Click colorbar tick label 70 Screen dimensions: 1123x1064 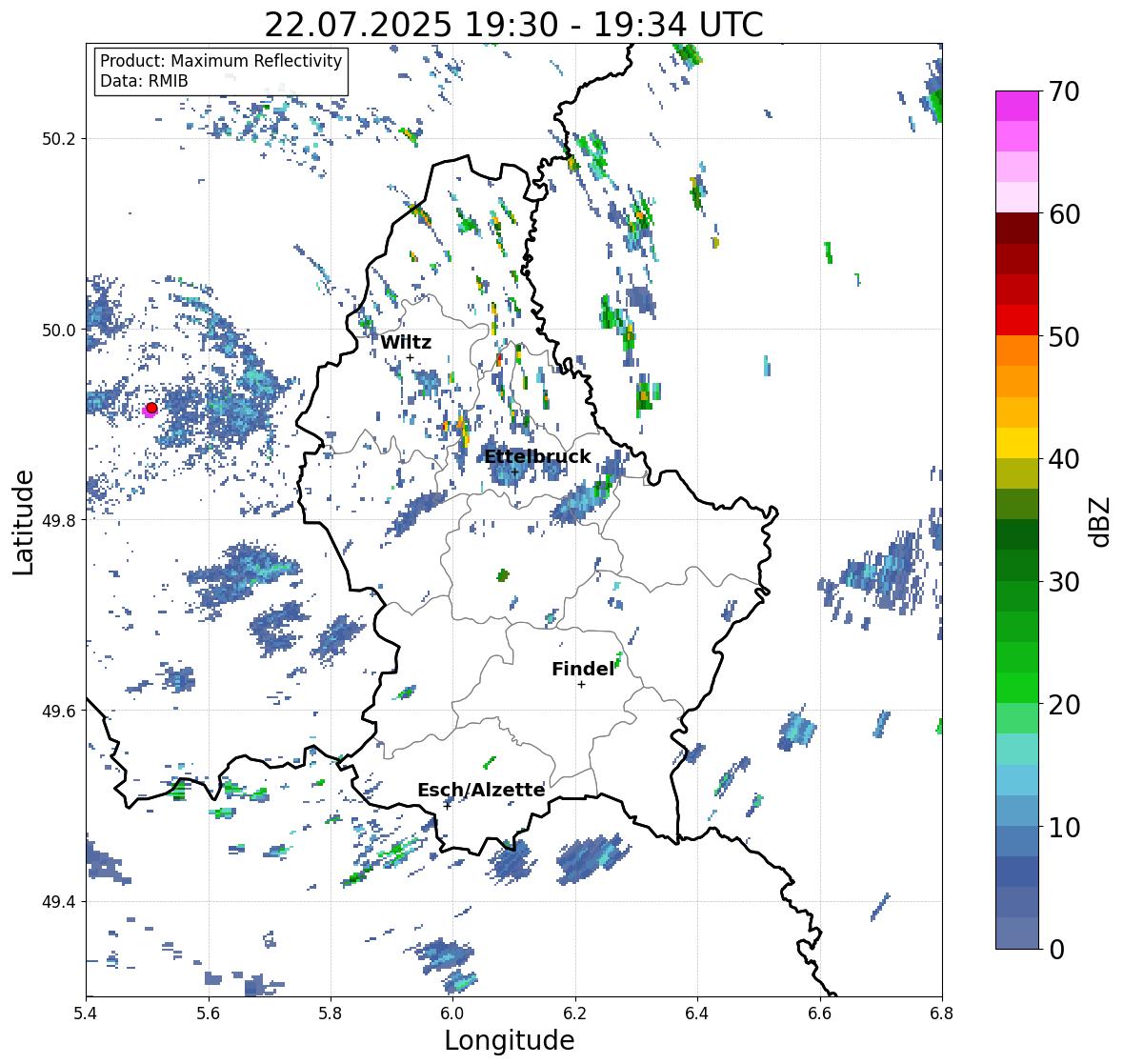(1064, 91)
